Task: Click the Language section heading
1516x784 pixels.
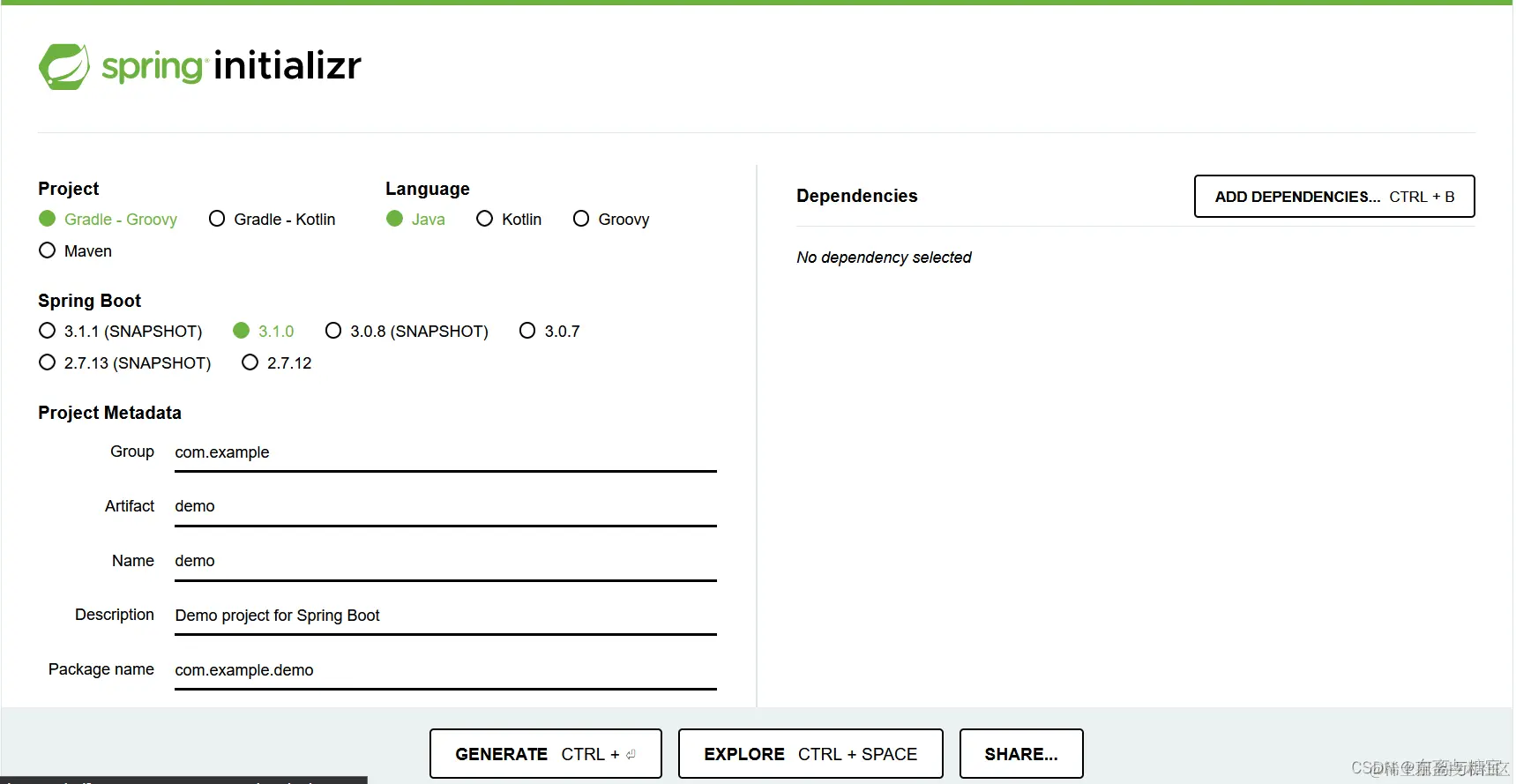Action: tap(428, 189)
